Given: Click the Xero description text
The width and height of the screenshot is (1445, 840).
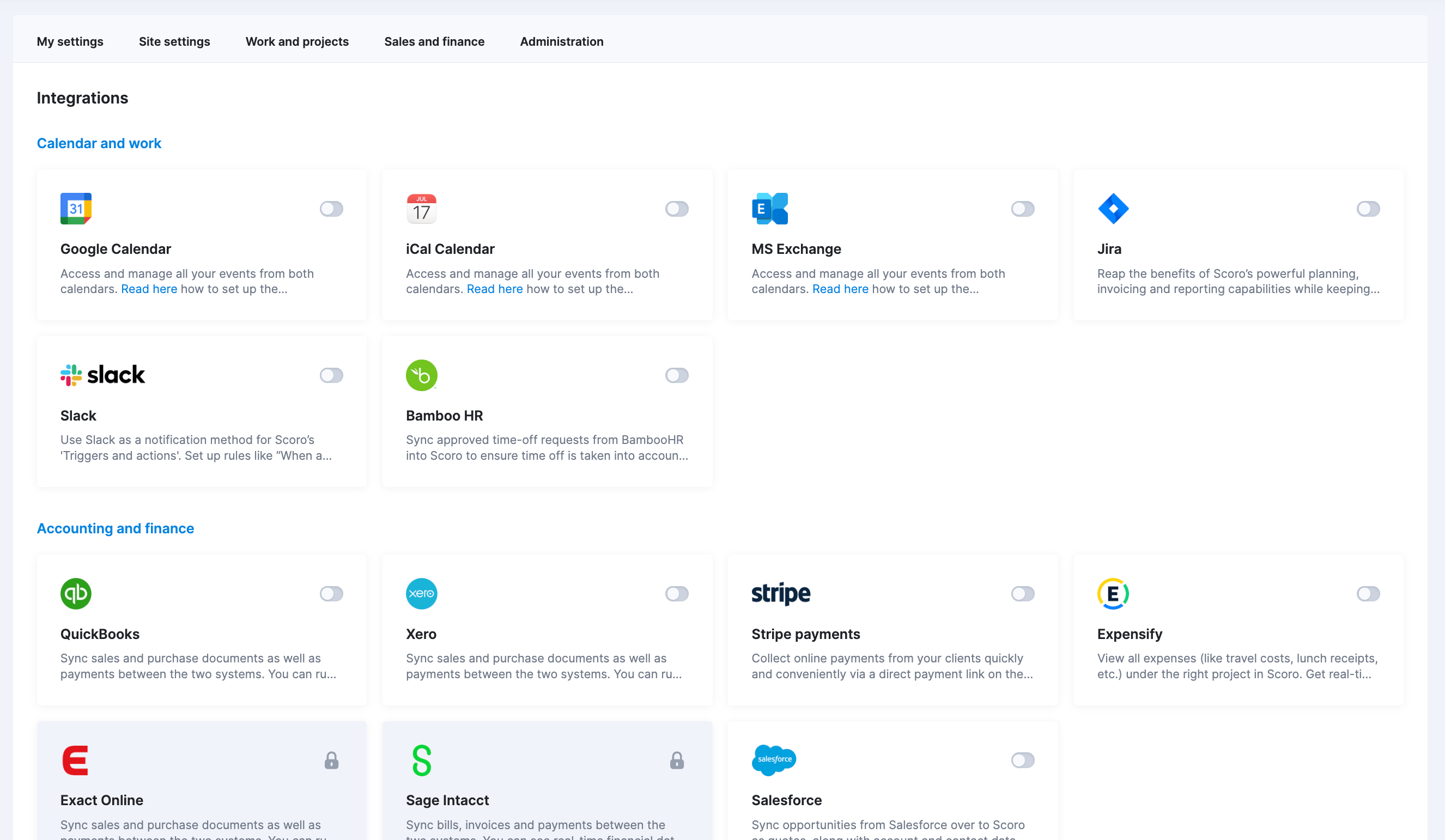Looking at the screenshot, I should (x=544, y=666).
